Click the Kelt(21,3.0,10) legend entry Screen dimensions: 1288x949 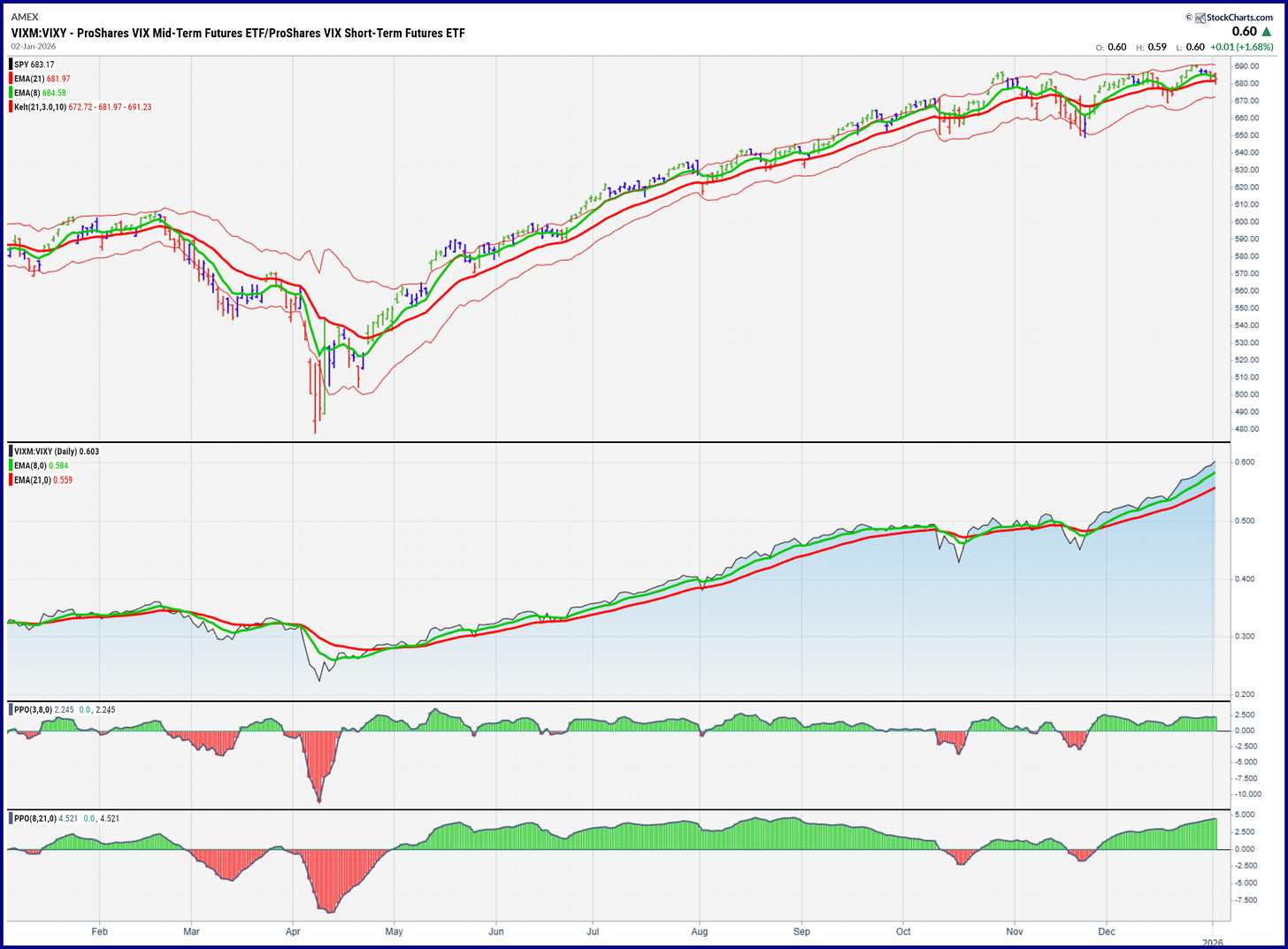pos(82,107)
